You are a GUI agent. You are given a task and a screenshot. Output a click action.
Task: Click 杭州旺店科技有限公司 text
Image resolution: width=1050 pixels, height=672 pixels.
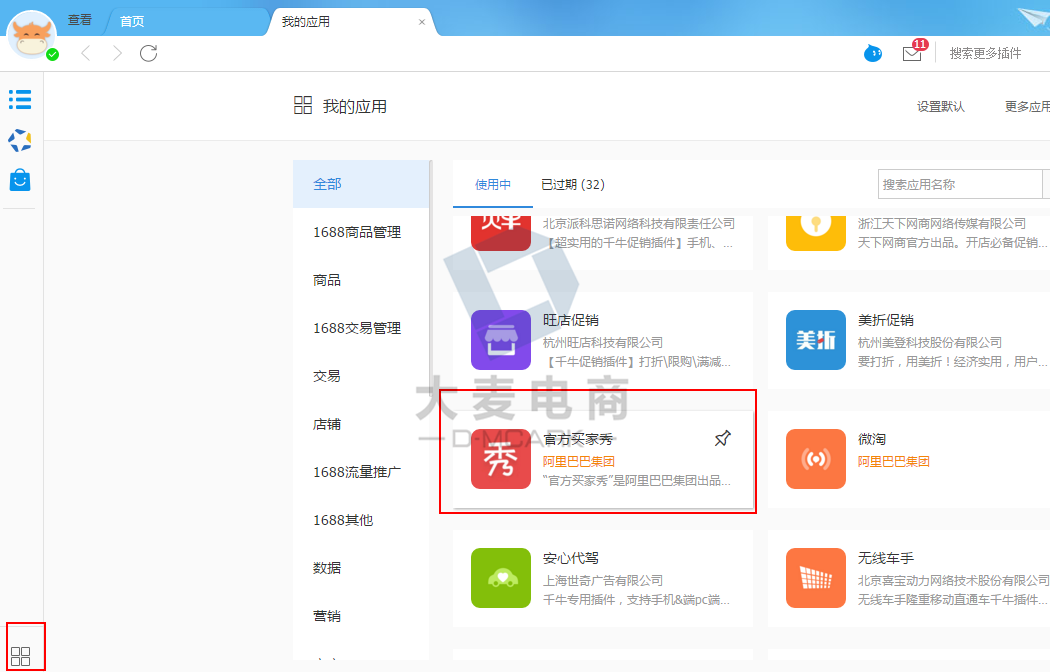click(x=603, y=343)
